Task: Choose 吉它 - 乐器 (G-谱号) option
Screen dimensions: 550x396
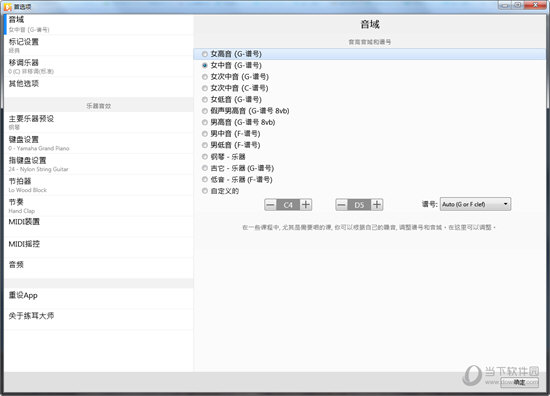Action: tap(205, 168)
